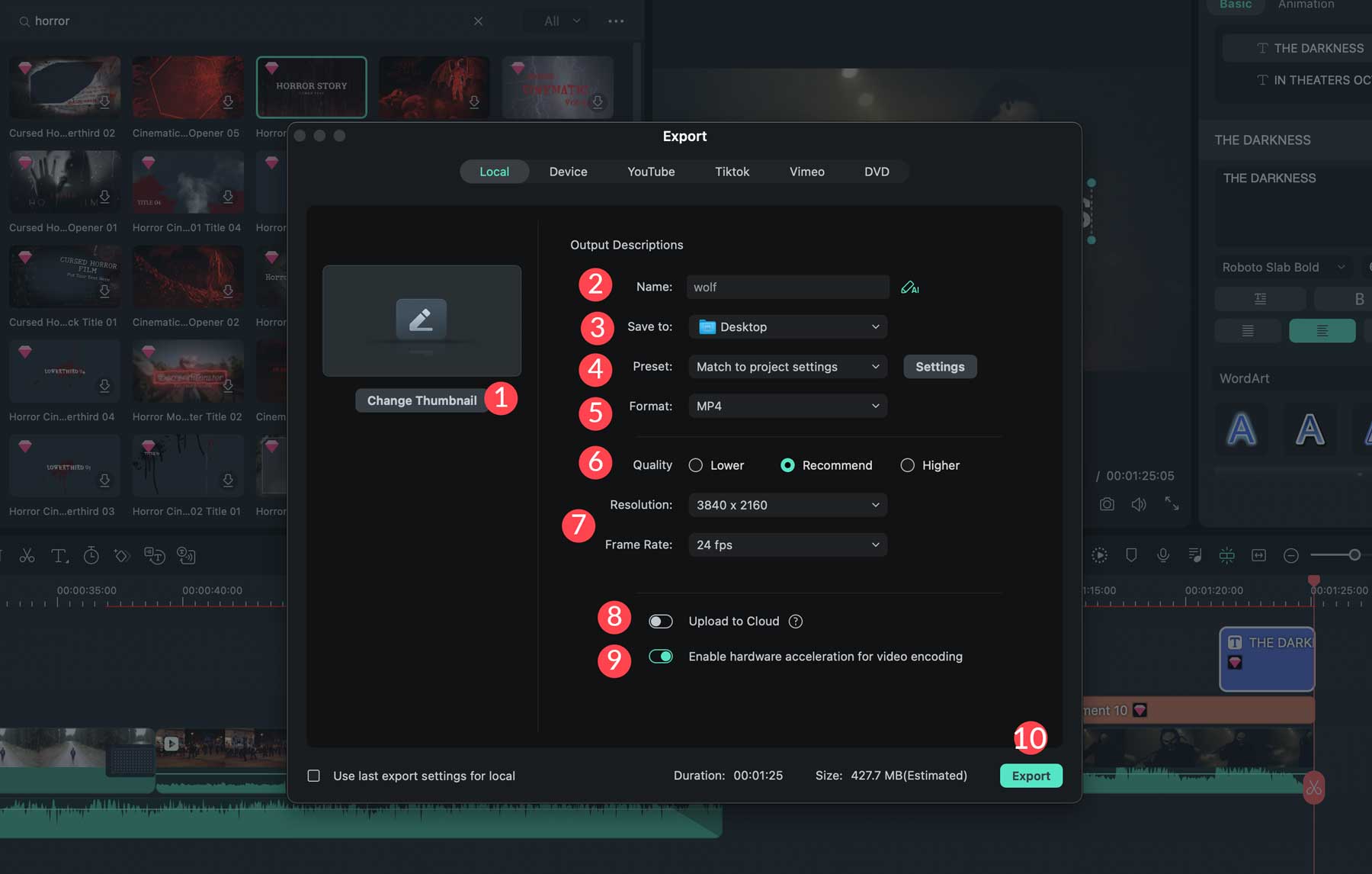
Task: Click the AI pen icon beside Name field
Action: (910, 288)
